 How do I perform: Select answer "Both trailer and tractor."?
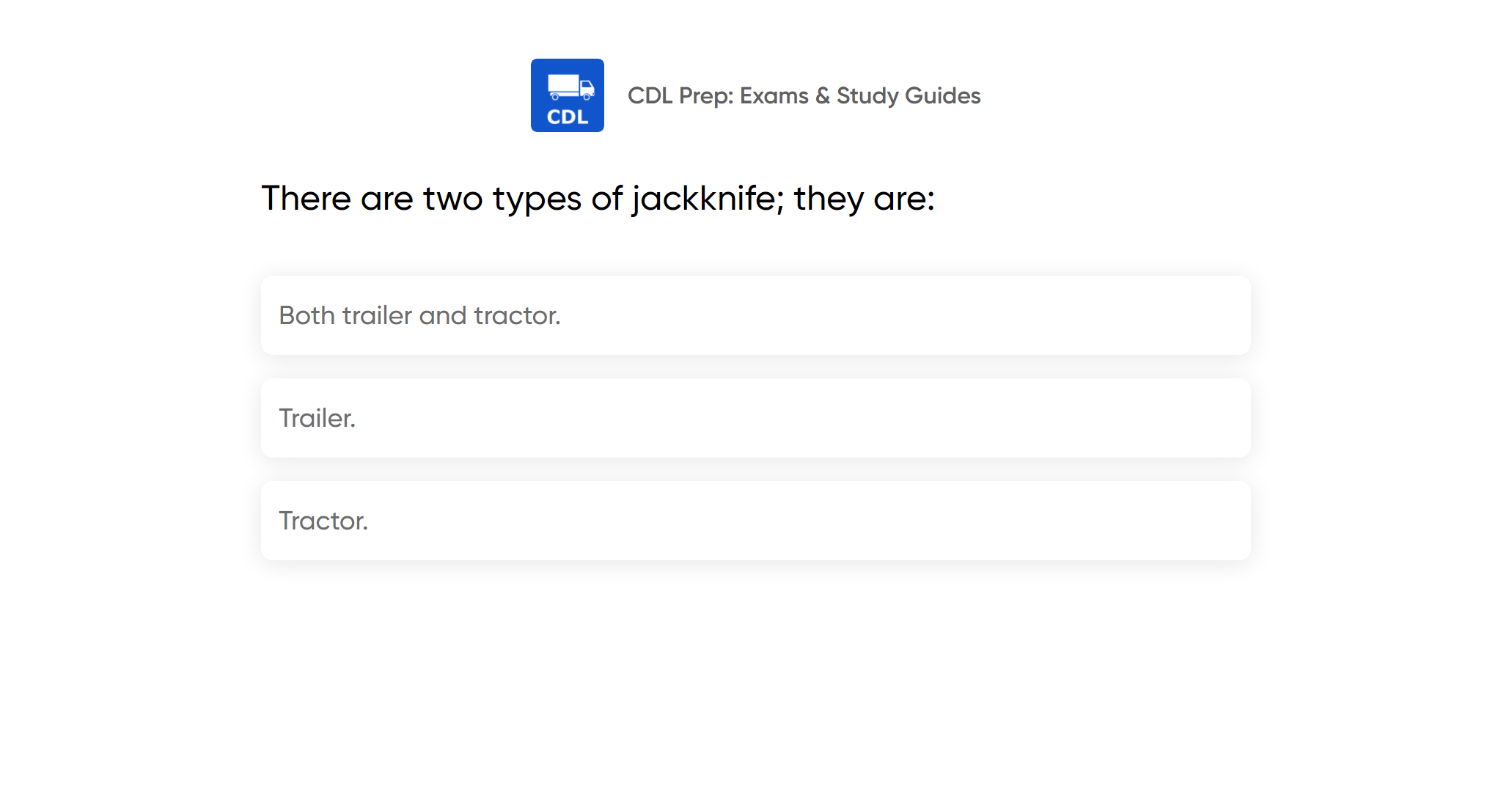[755, 315]
